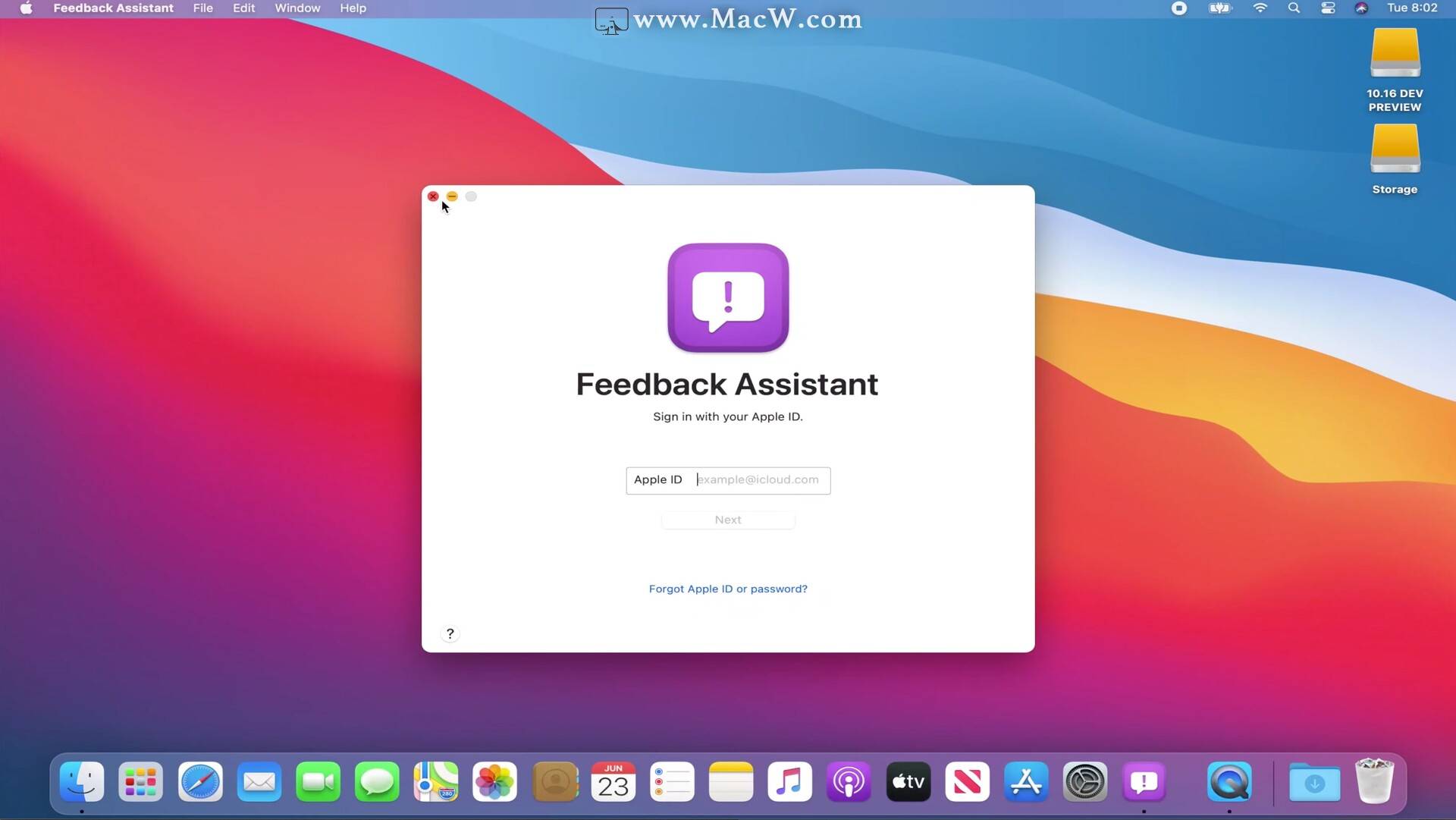Open QuickTime Player in the dock

click(1229, 782)
